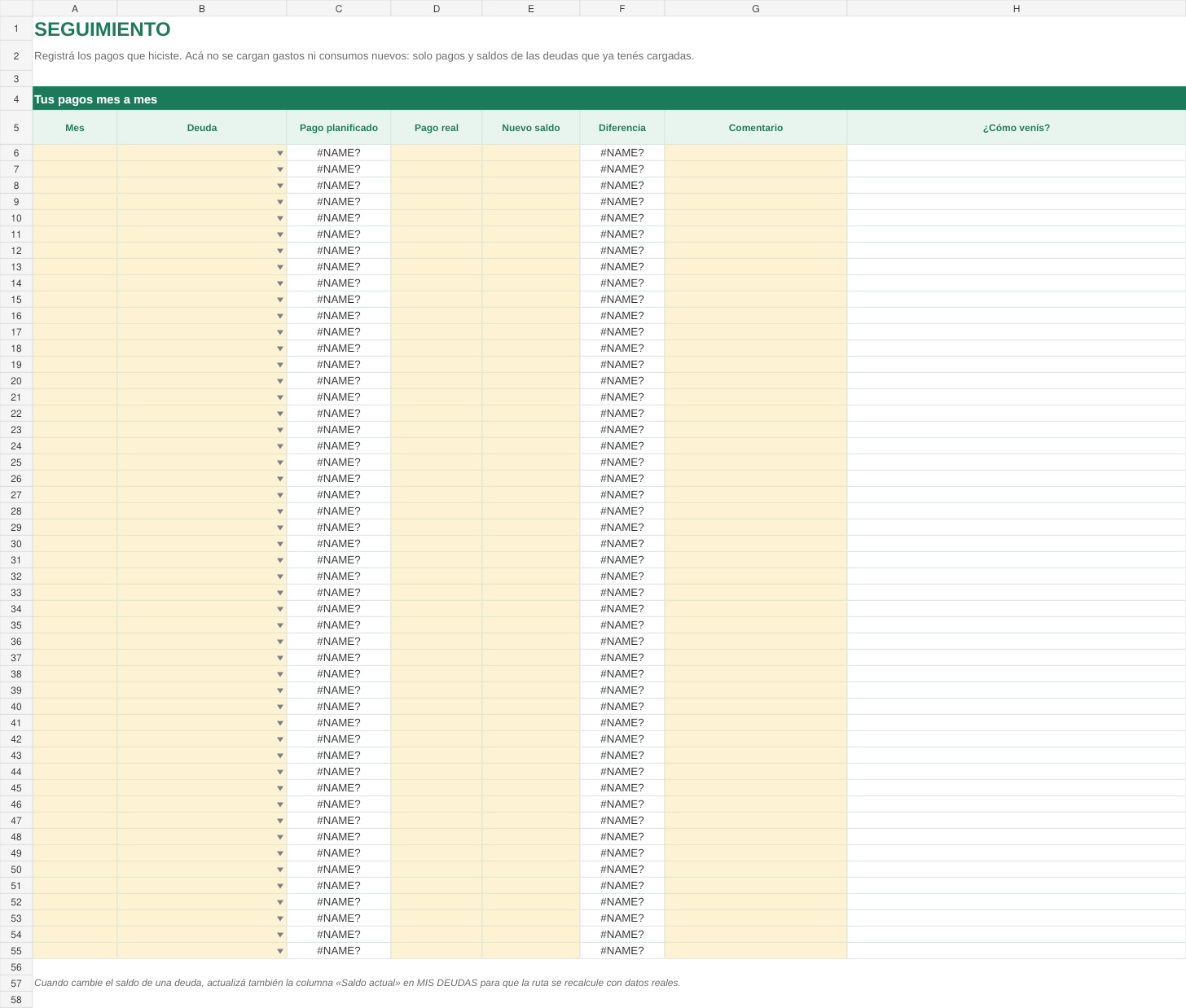
Task: Select column C header
Action: point(339,8)
